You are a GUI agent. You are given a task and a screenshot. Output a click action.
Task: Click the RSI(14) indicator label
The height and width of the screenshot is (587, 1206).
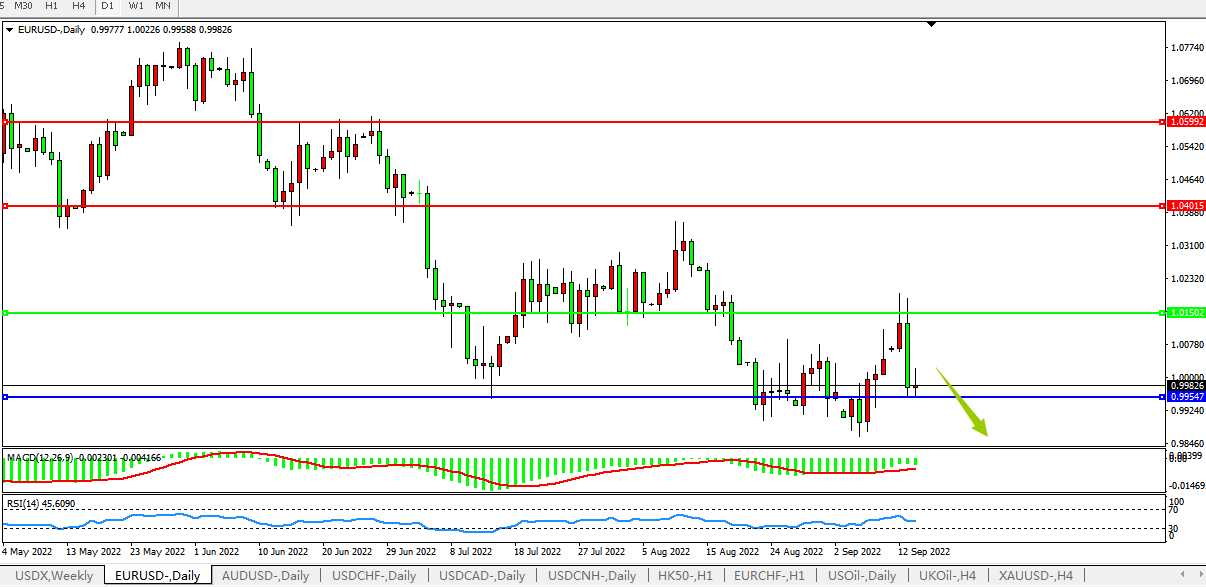tap(23, 503)
